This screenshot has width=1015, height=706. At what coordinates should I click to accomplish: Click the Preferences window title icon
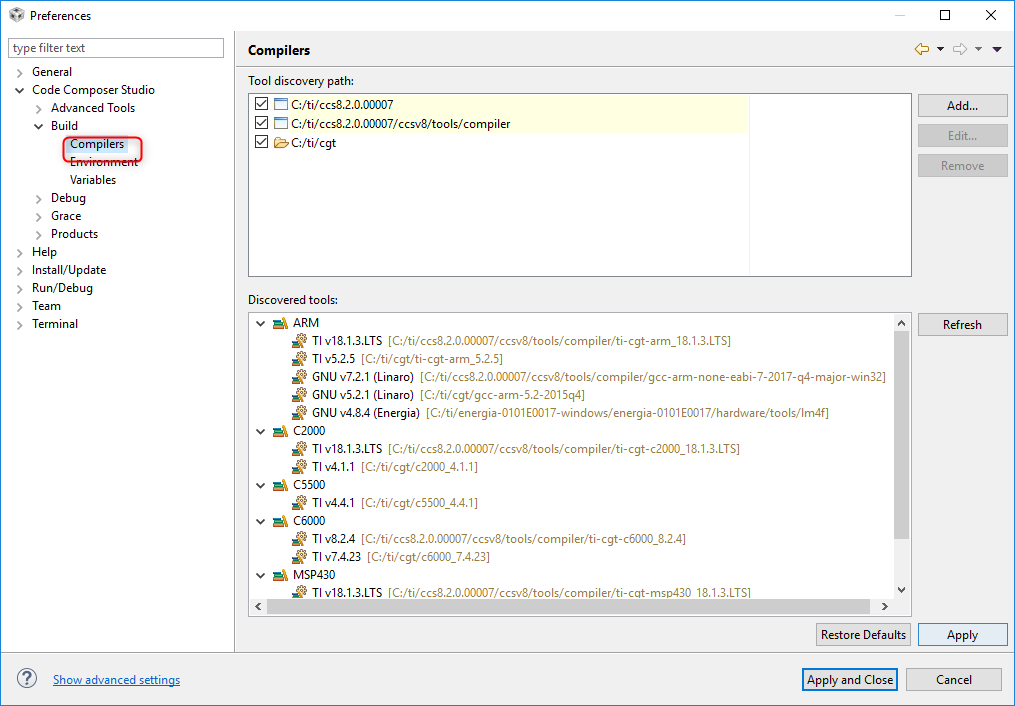coord(16,15)
